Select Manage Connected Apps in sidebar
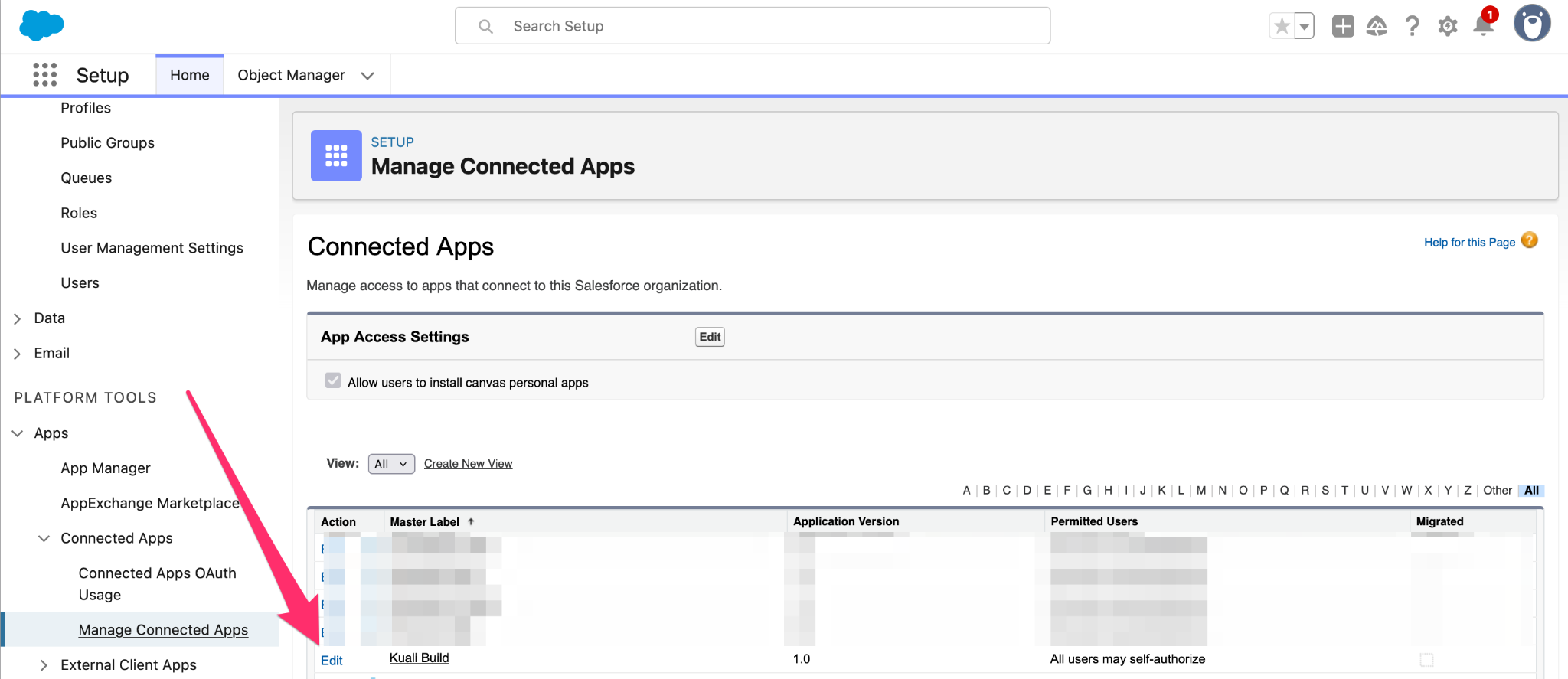This screenshot has height=679, width=1568. pos(163,630)
